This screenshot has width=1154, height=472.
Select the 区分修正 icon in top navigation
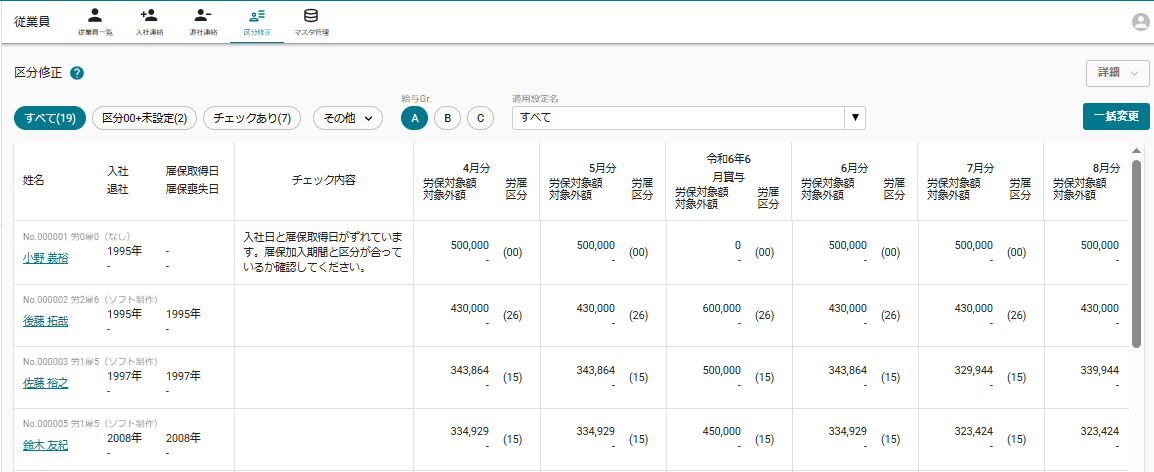pyautogui.click(x=257, y=16)
